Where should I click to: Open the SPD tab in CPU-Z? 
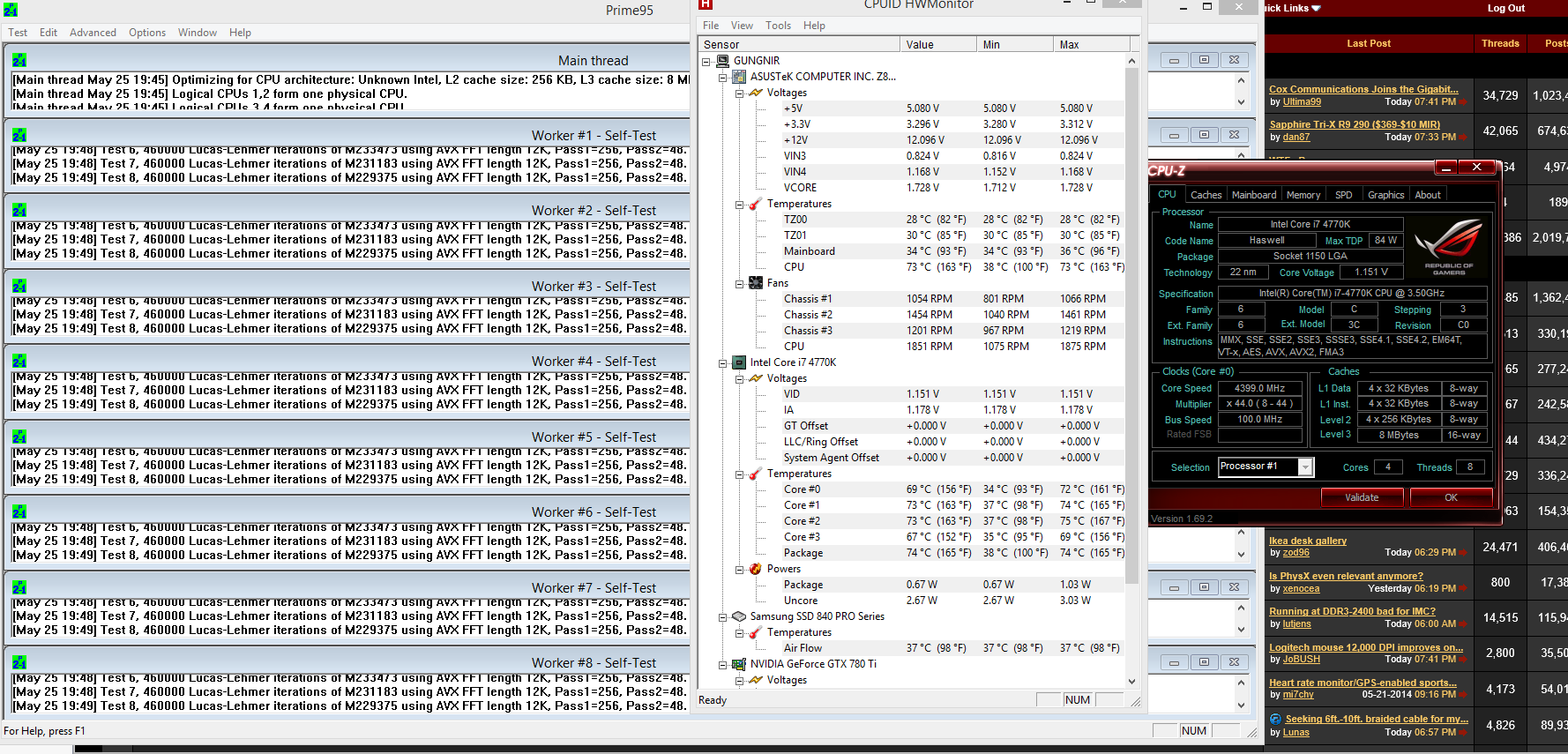[x=1343, y=195]
